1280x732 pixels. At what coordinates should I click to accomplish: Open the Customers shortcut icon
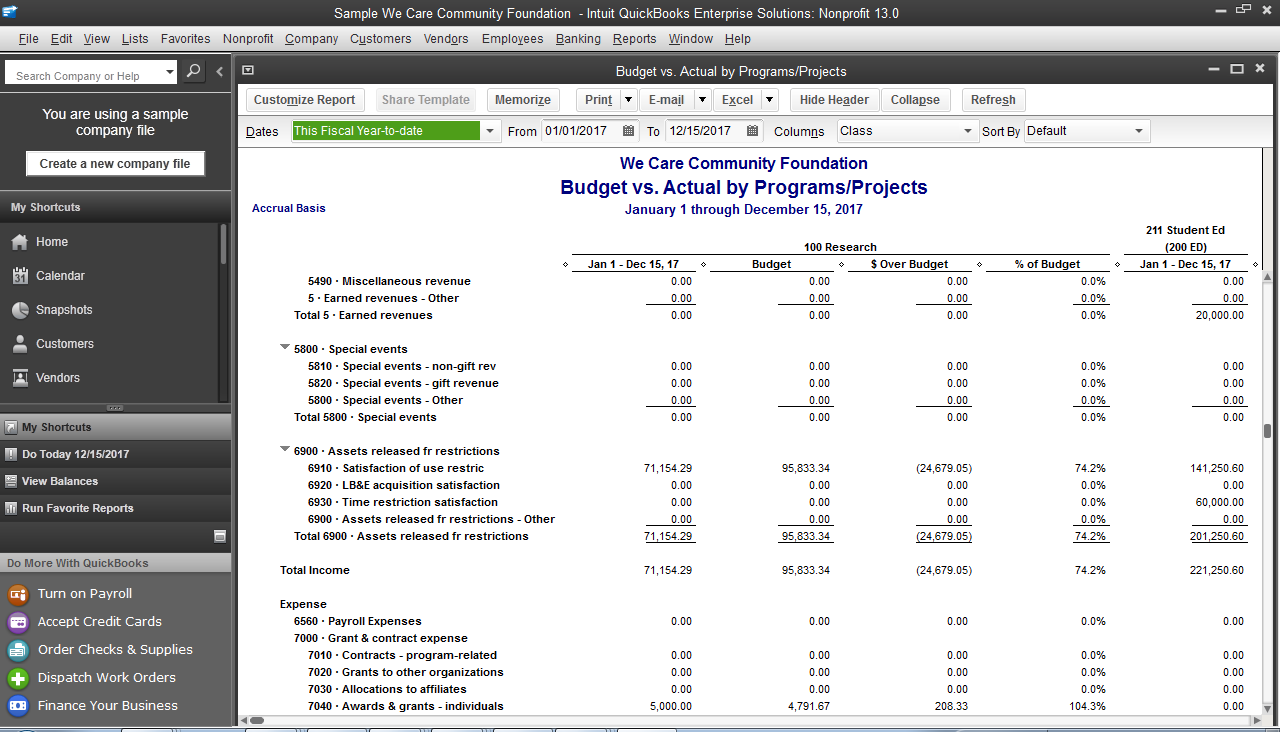pos(19,344)
